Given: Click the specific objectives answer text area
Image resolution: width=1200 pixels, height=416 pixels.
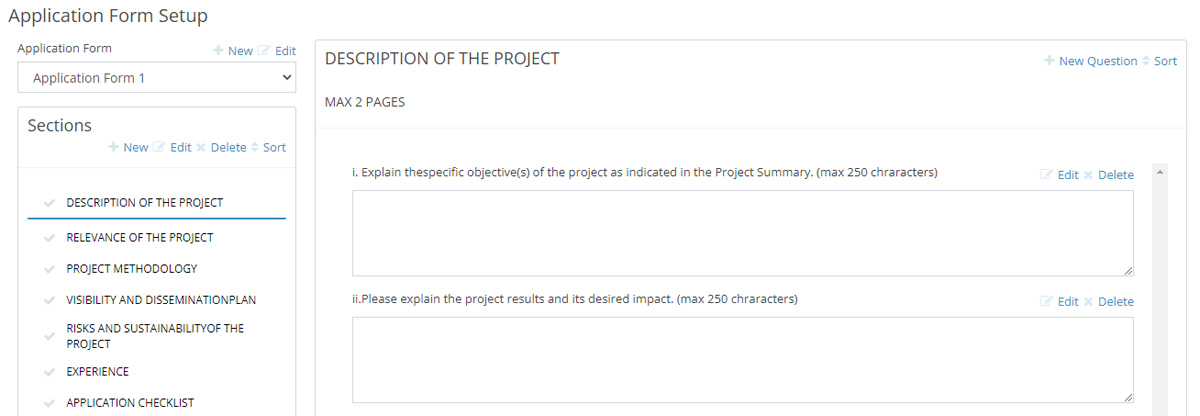Looking at the screenshot, I should [742, 233].
